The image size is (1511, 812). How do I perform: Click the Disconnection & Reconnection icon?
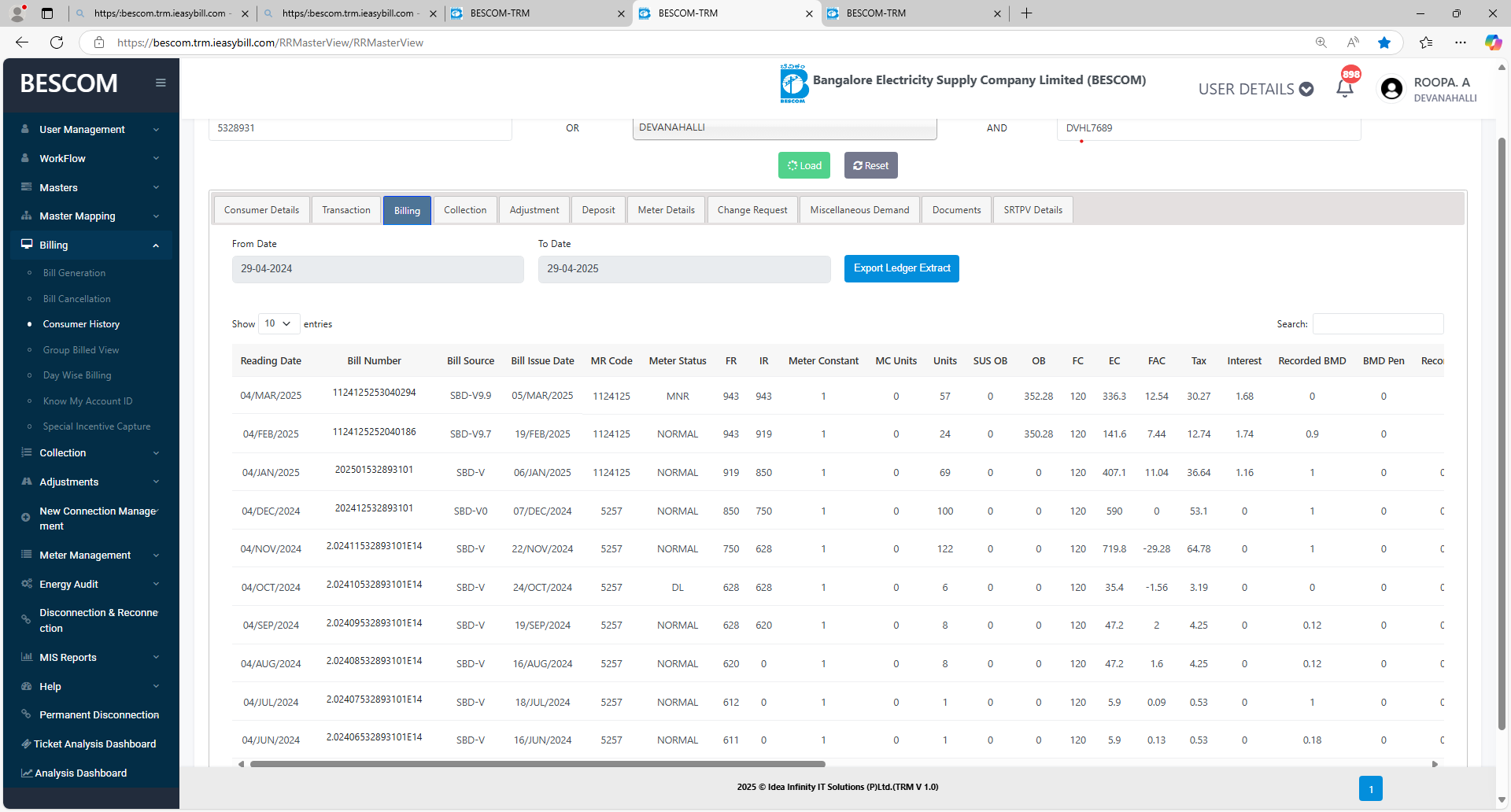tap(26, 620)
